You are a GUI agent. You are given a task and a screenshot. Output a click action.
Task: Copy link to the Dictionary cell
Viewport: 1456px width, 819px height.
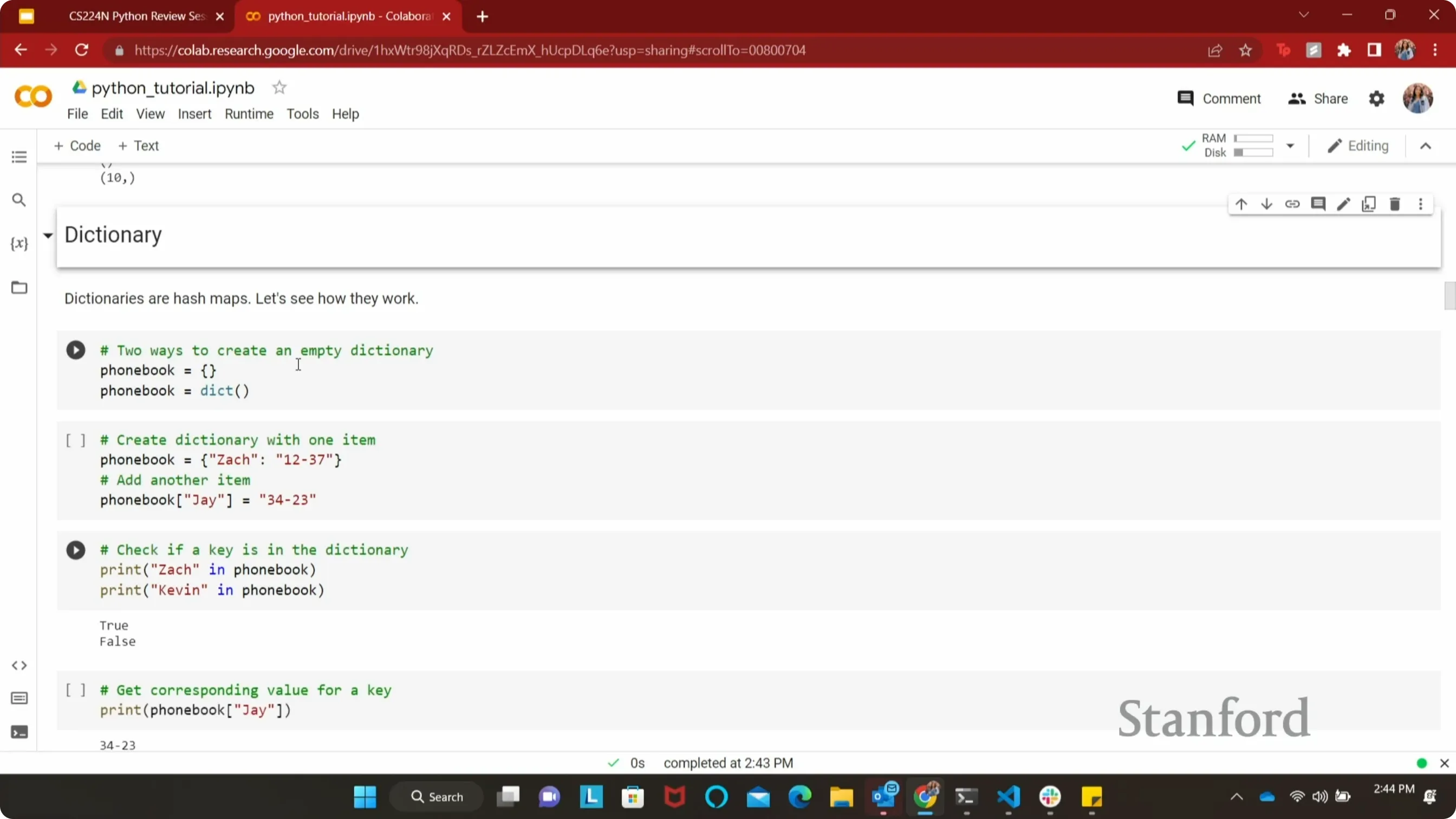click(1292, 204)
